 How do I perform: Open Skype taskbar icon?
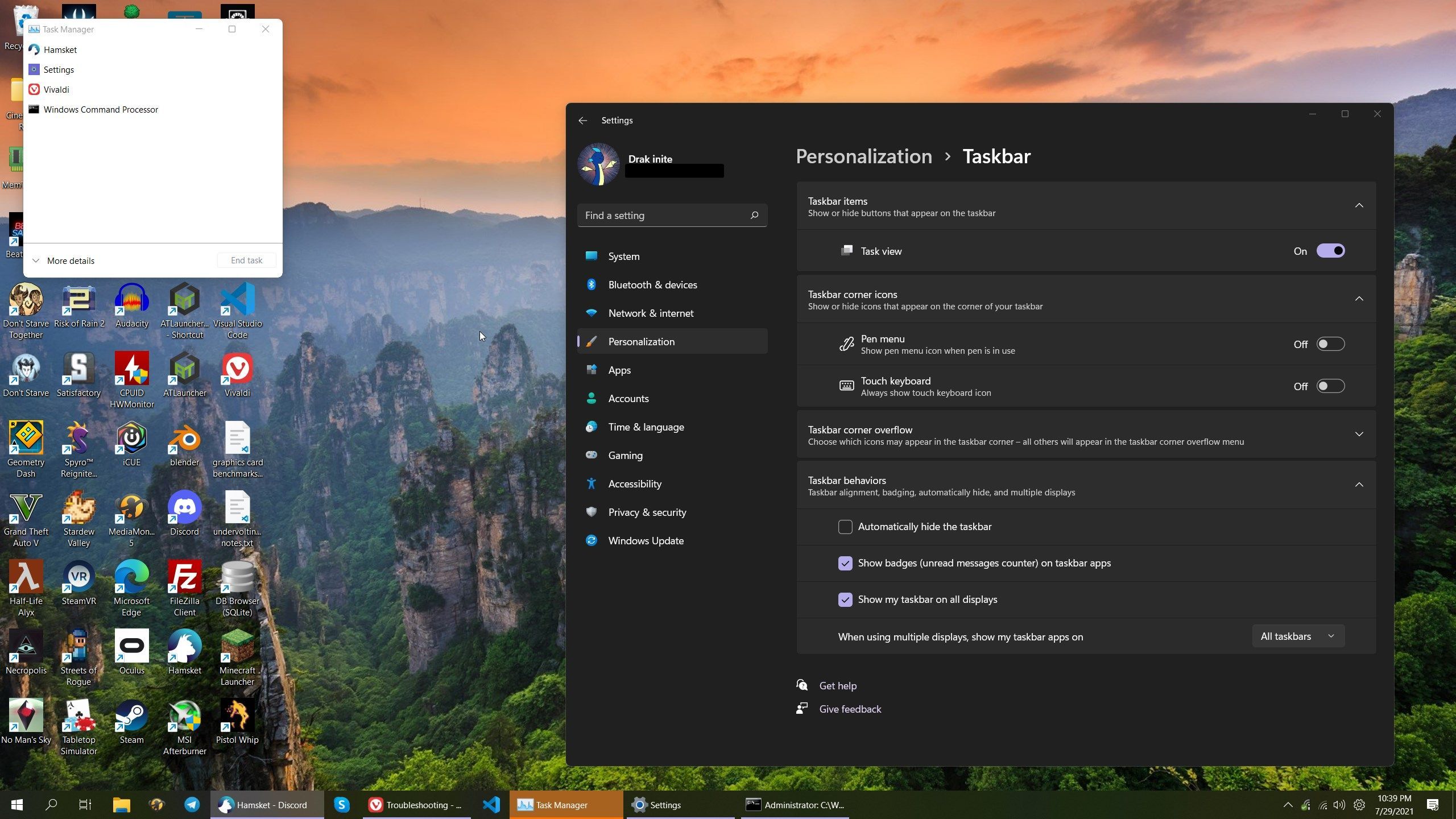click(341, 805)
